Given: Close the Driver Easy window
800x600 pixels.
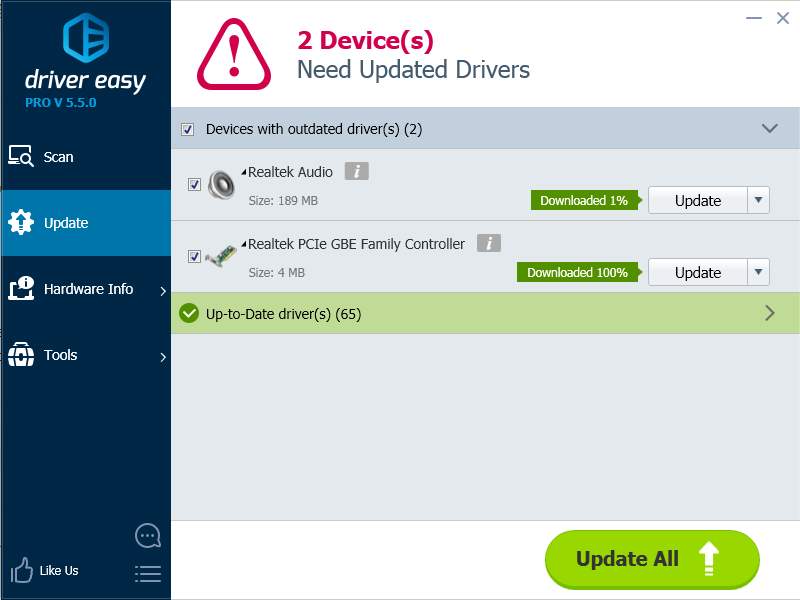Looking at the screenshot, I should pyautogui.click(x=783, y=18).
